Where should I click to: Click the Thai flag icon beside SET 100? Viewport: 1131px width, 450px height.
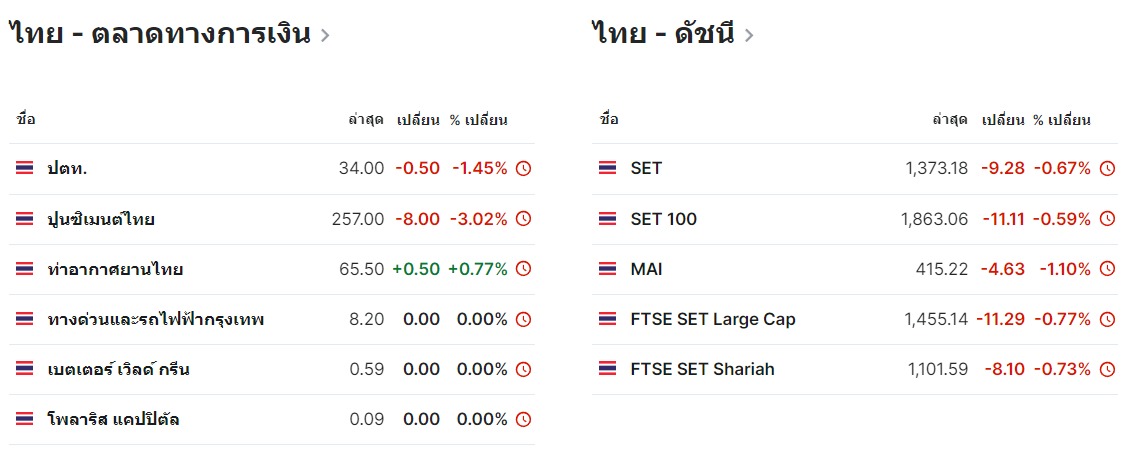pos(607,219)
